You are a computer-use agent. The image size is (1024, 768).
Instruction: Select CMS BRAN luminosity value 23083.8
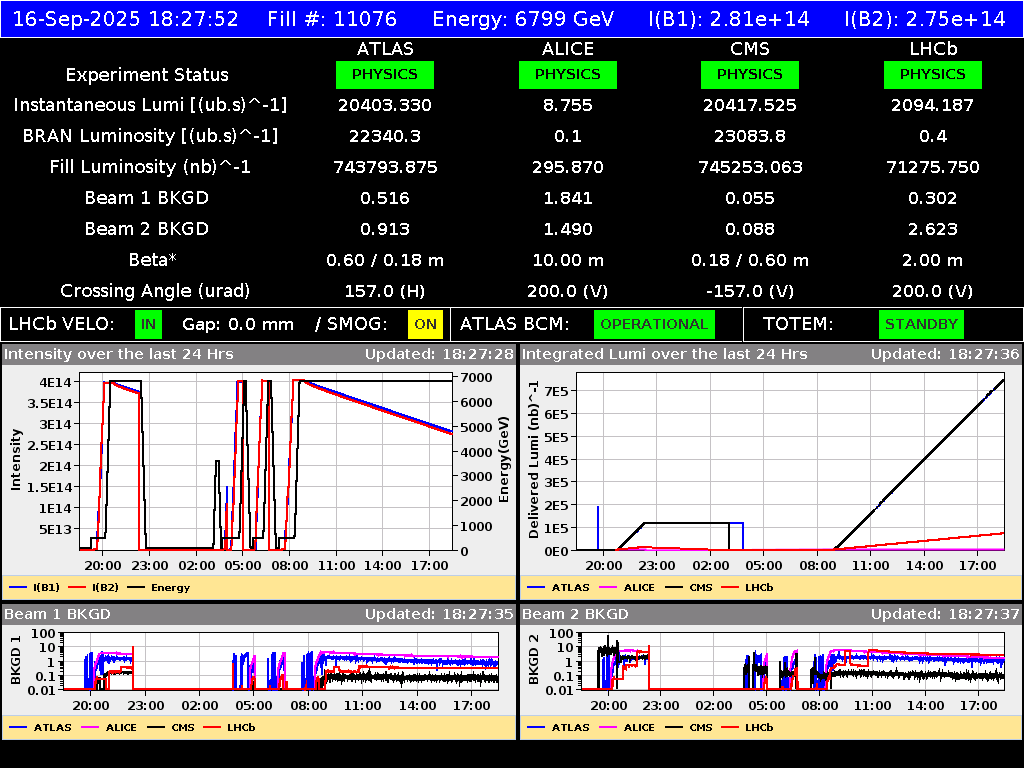tap(750, 136)
